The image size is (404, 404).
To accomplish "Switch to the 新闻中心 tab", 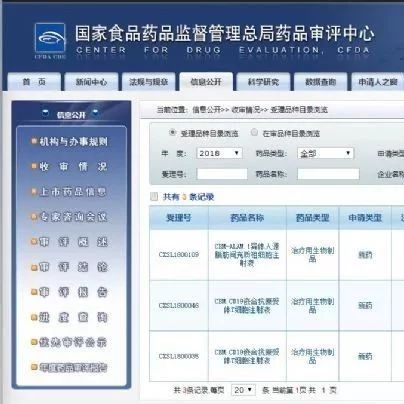I will point(91,82).
